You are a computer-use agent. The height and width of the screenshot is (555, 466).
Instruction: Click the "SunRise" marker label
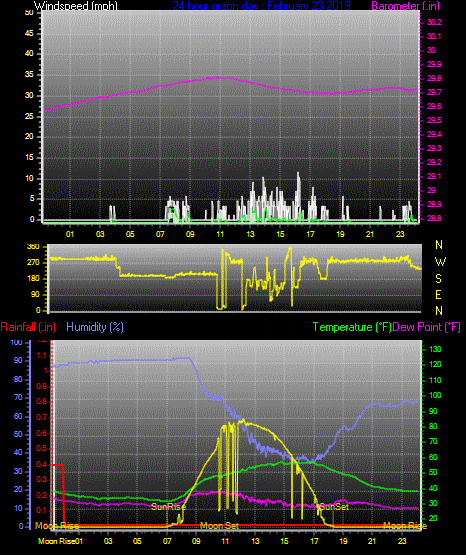pos(168,507)
